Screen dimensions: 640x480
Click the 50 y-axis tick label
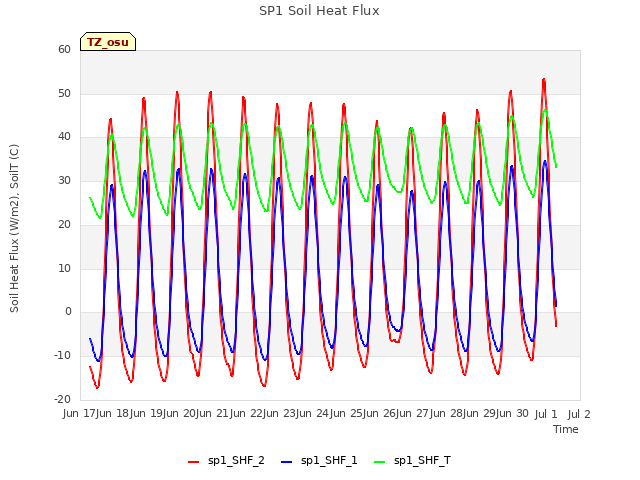point(64,93)
